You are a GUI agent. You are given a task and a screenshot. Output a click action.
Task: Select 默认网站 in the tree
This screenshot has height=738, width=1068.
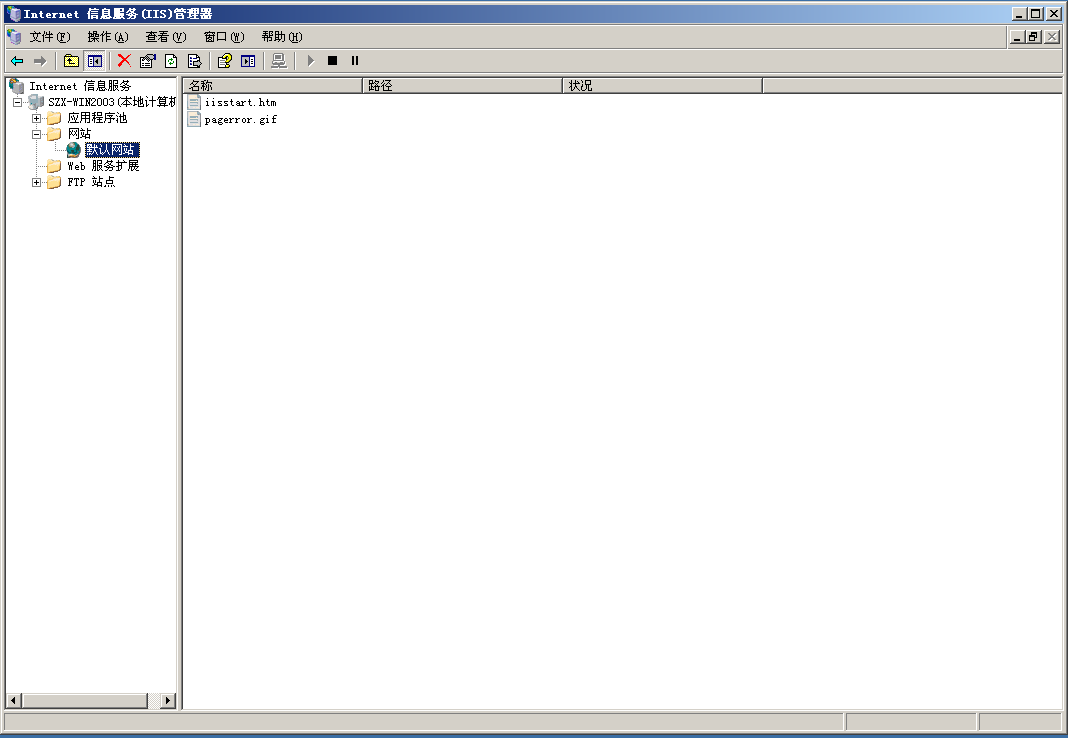pos(112,150)
